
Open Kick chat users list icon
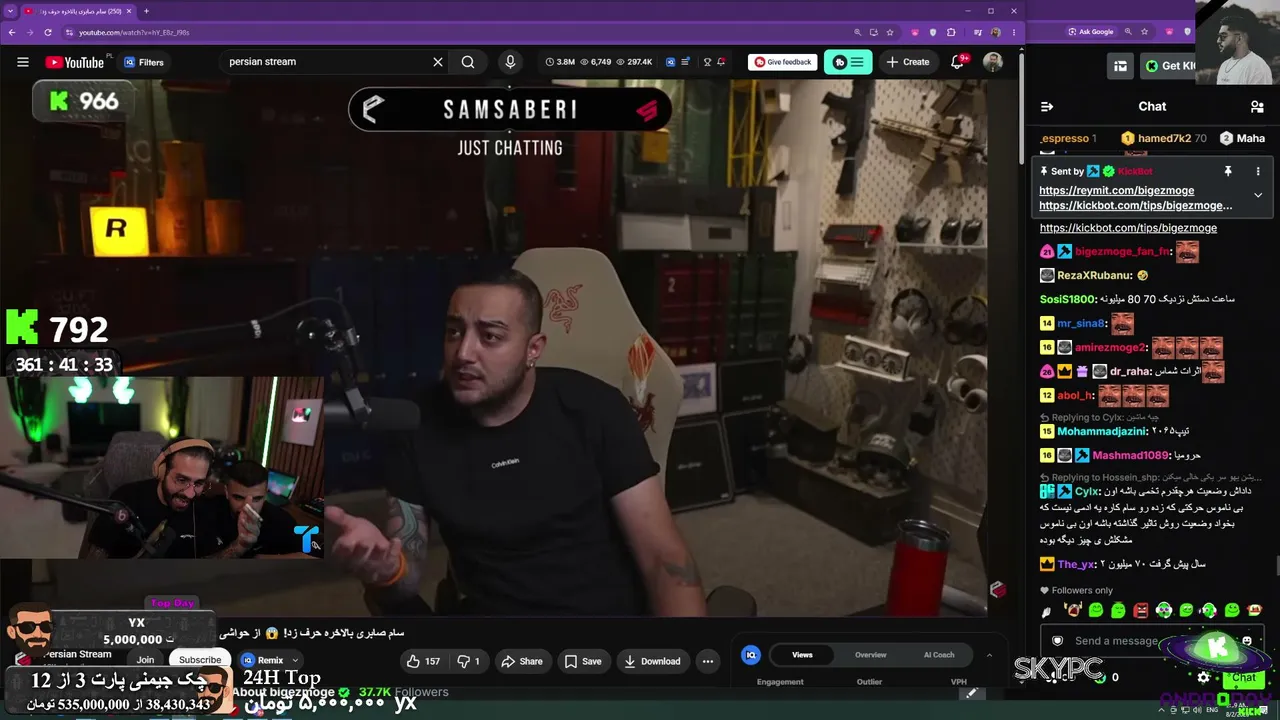pyautogui.click(x=1257, y=106)
